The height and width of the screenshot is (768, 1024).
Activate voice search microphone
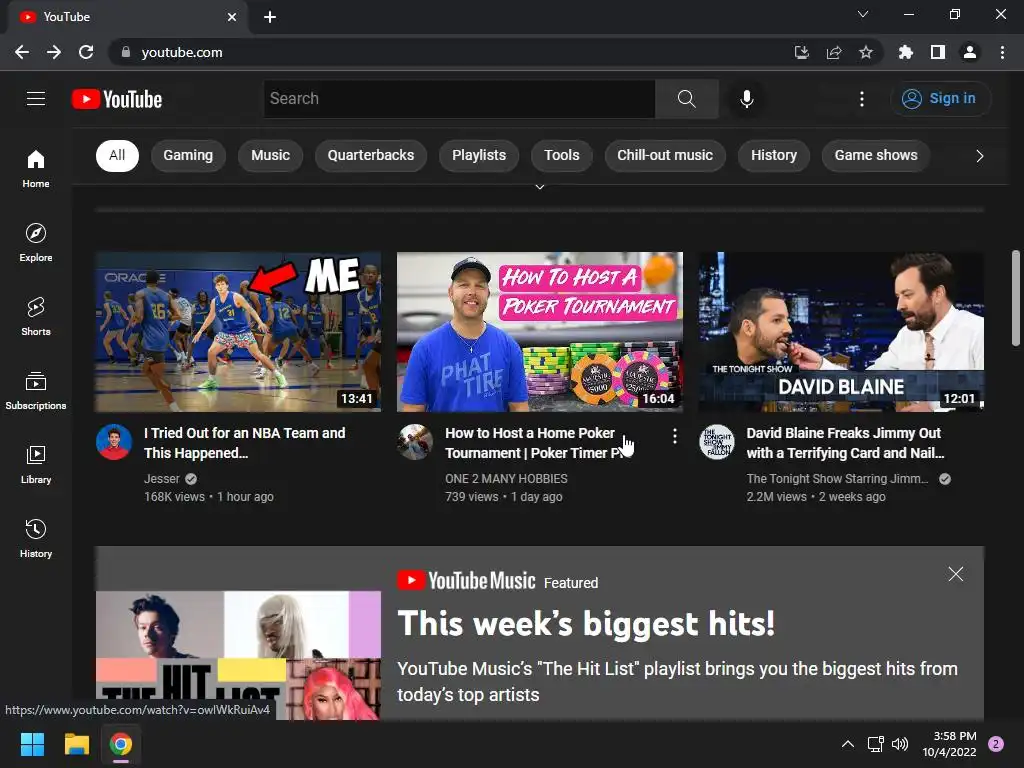[746, 99]
